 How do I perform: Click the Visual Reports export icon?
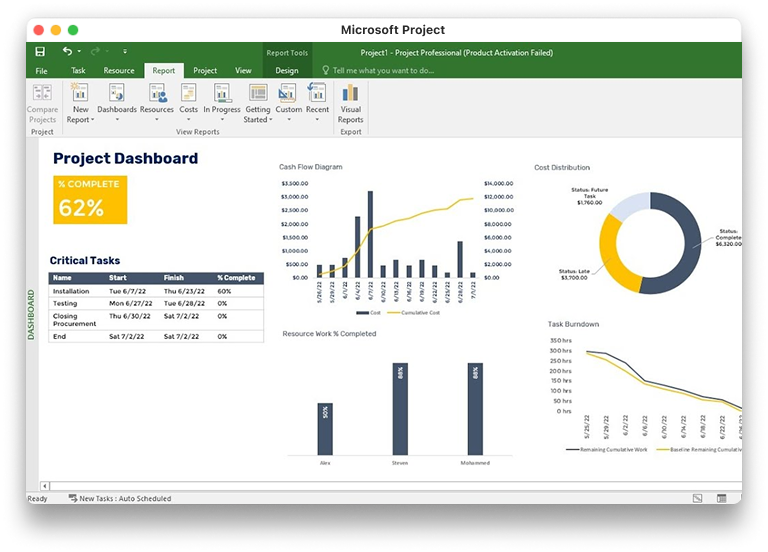350,93
